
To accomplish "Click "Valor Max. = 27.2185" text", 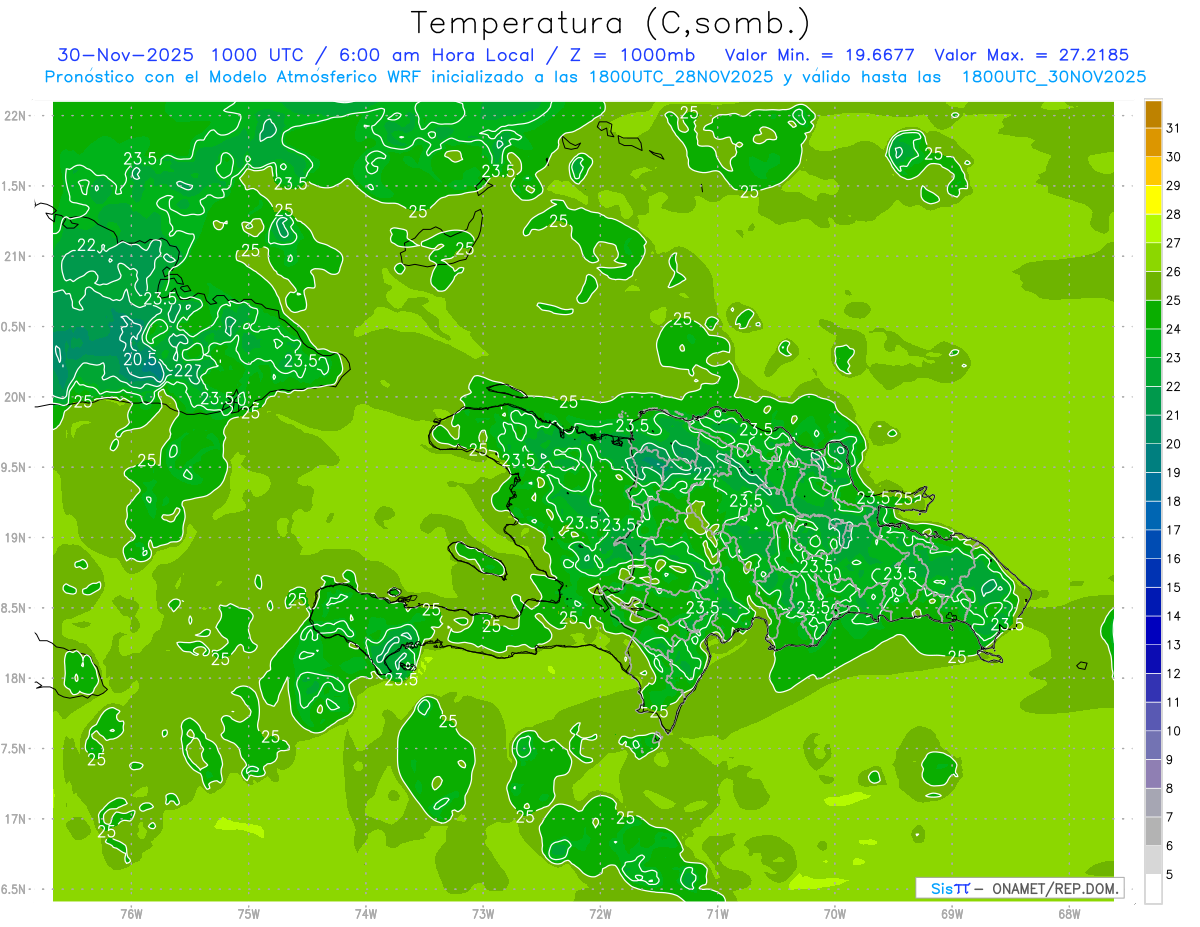I will click(x=1031, y=55).
